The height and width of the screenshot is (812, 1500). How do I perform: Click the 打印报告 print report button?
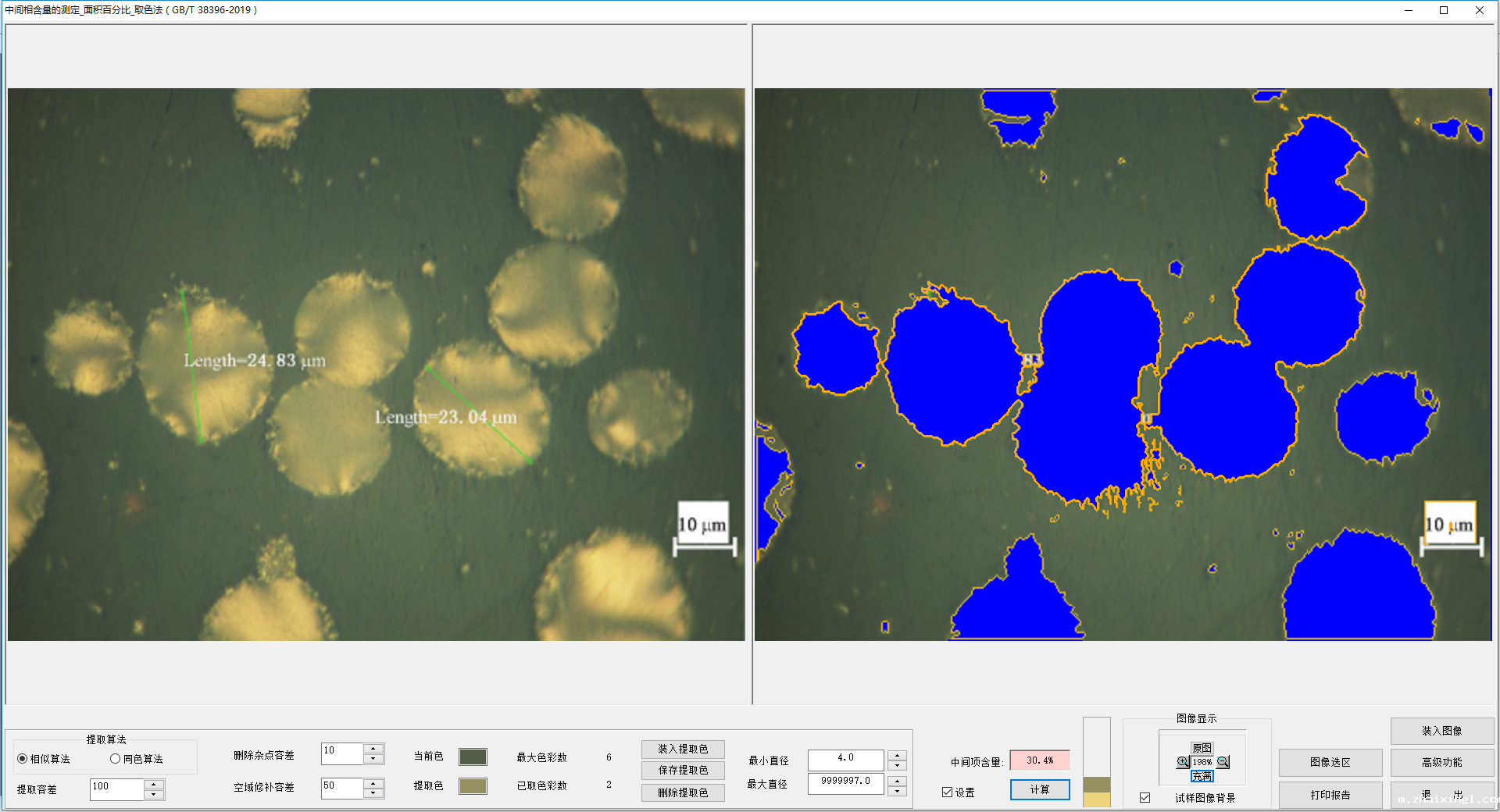pyautogui.click(x=1330, y=795)
